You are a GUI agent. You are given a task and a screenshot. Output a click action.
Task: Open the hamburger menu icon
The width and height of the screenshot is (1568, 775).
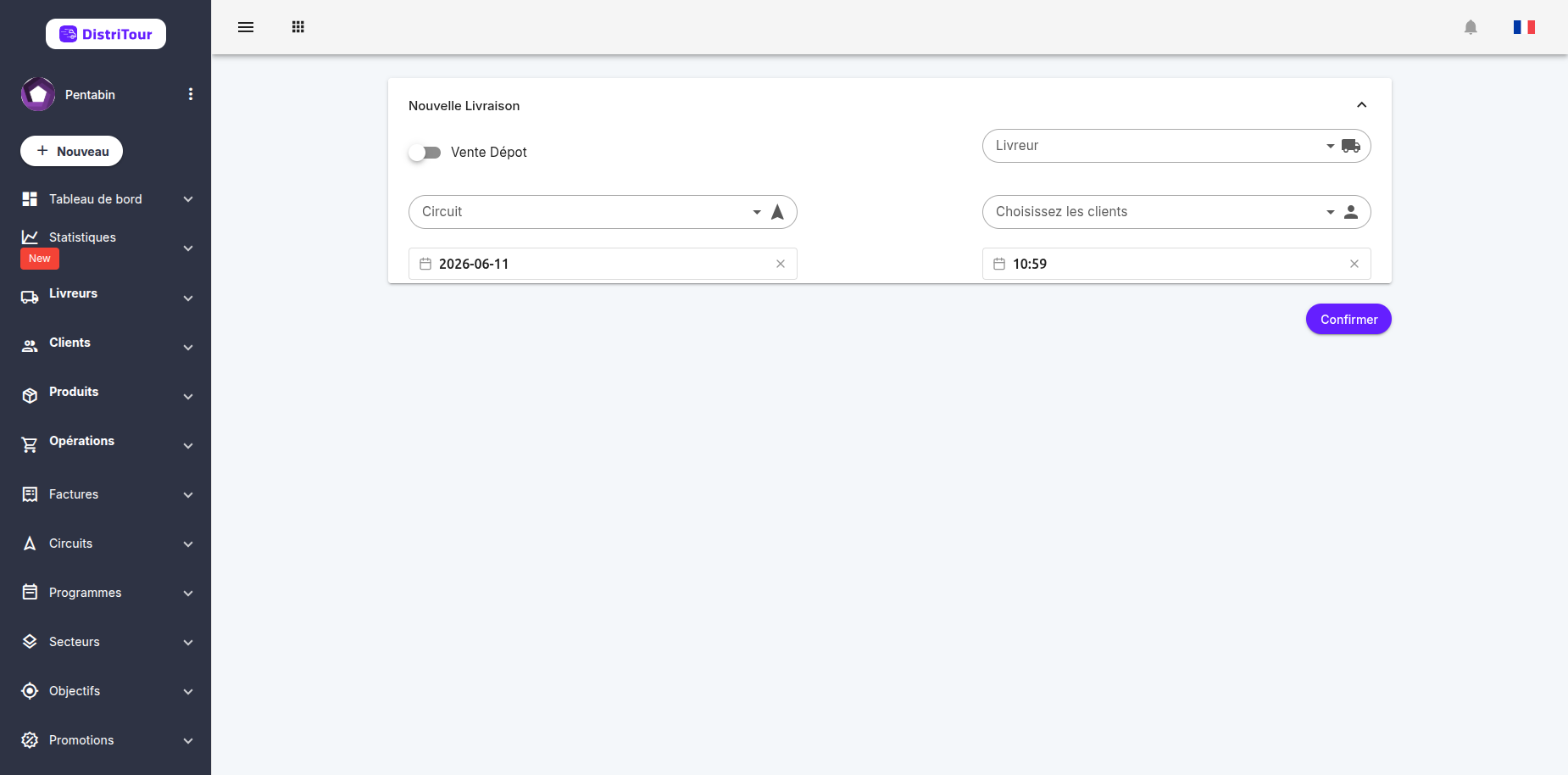[246, 27]
